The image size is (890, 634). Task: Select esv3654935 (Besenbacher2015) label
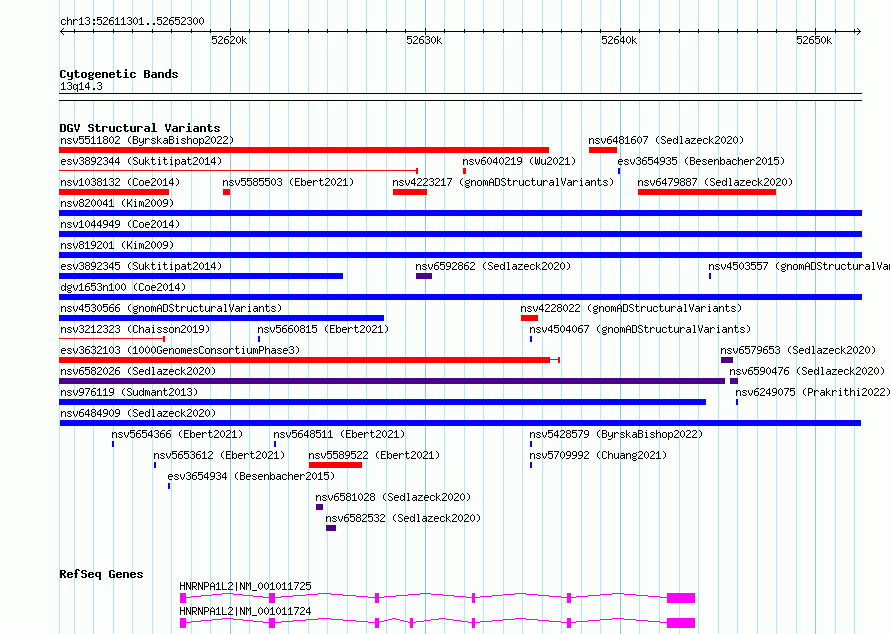tap(702, 161)
